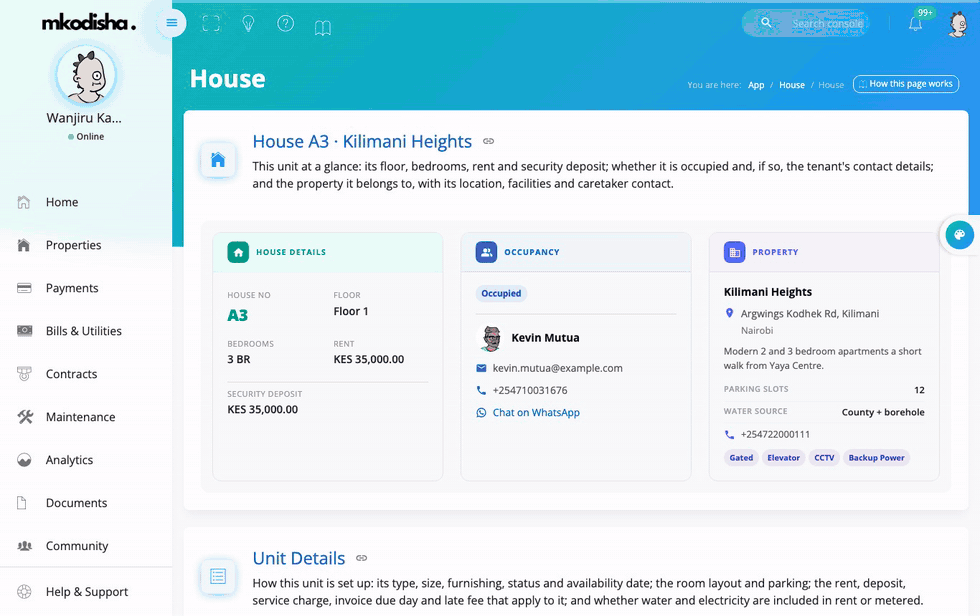Click the Occupancy card people icon

(486, 252)
